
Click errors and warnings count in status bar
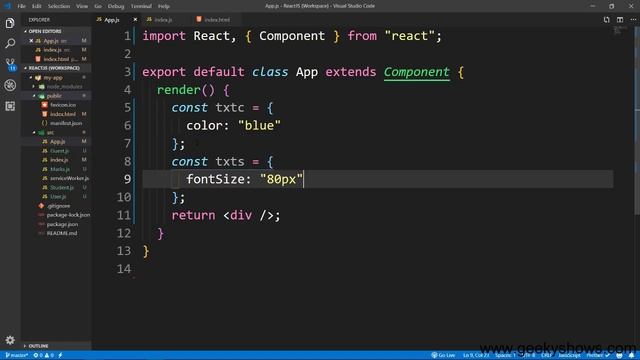44,356
